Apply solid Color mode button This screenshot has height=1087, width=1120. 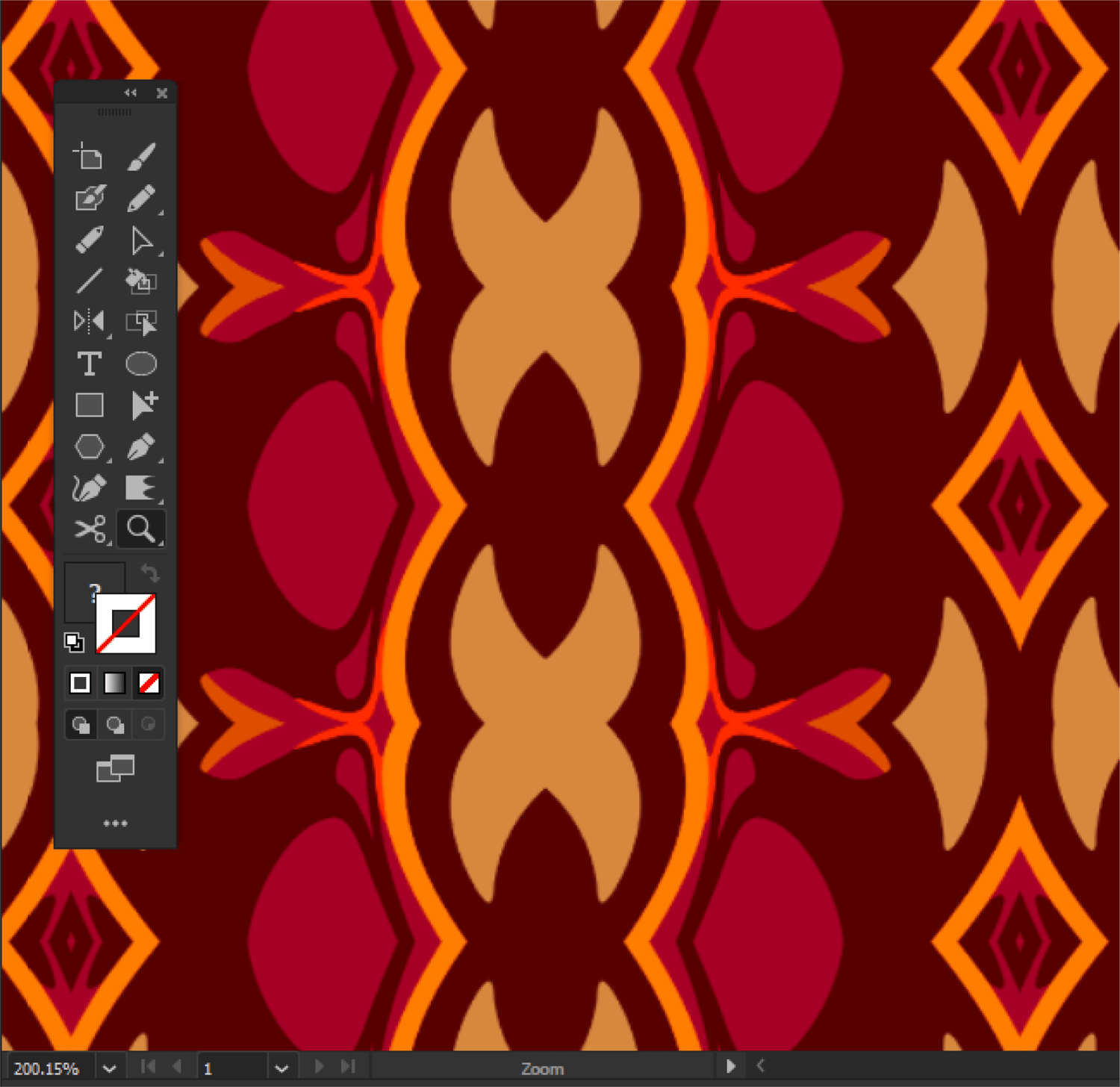(x=80, y=683)
